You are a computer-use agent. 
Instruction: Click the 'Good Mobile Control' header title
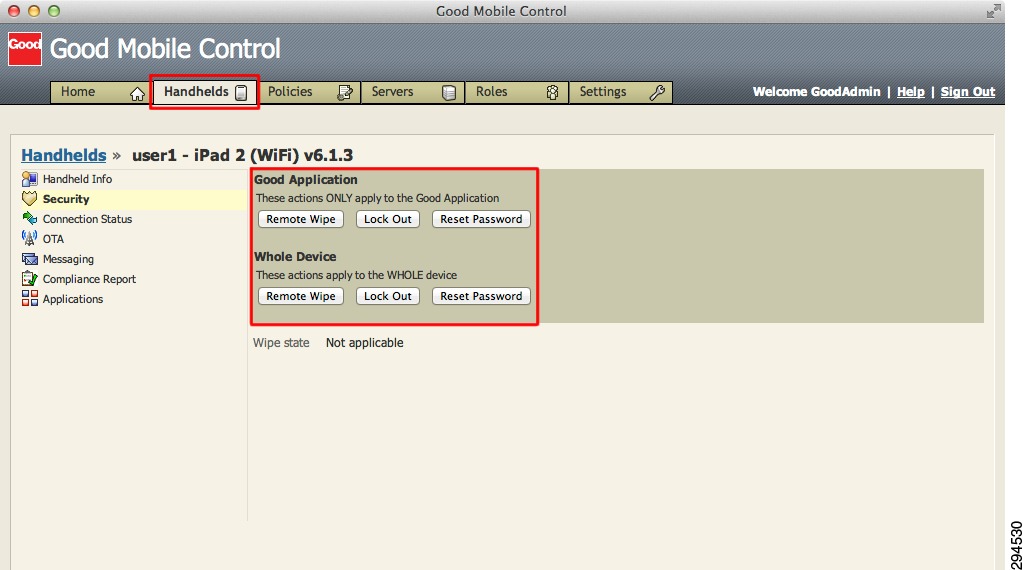[165, 49]
